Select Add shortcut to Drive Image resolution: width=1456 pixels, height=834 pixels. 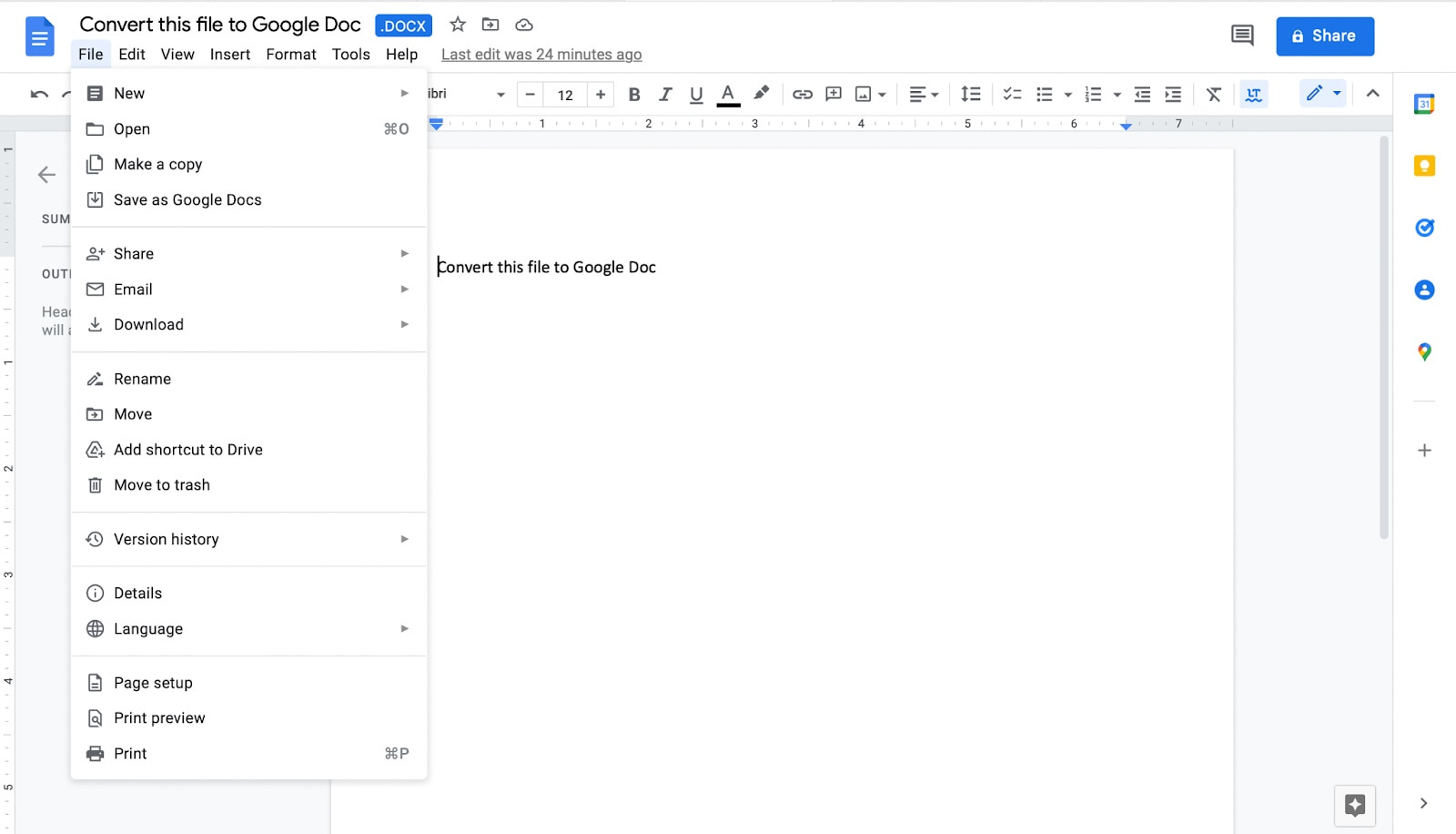point(248,450)
